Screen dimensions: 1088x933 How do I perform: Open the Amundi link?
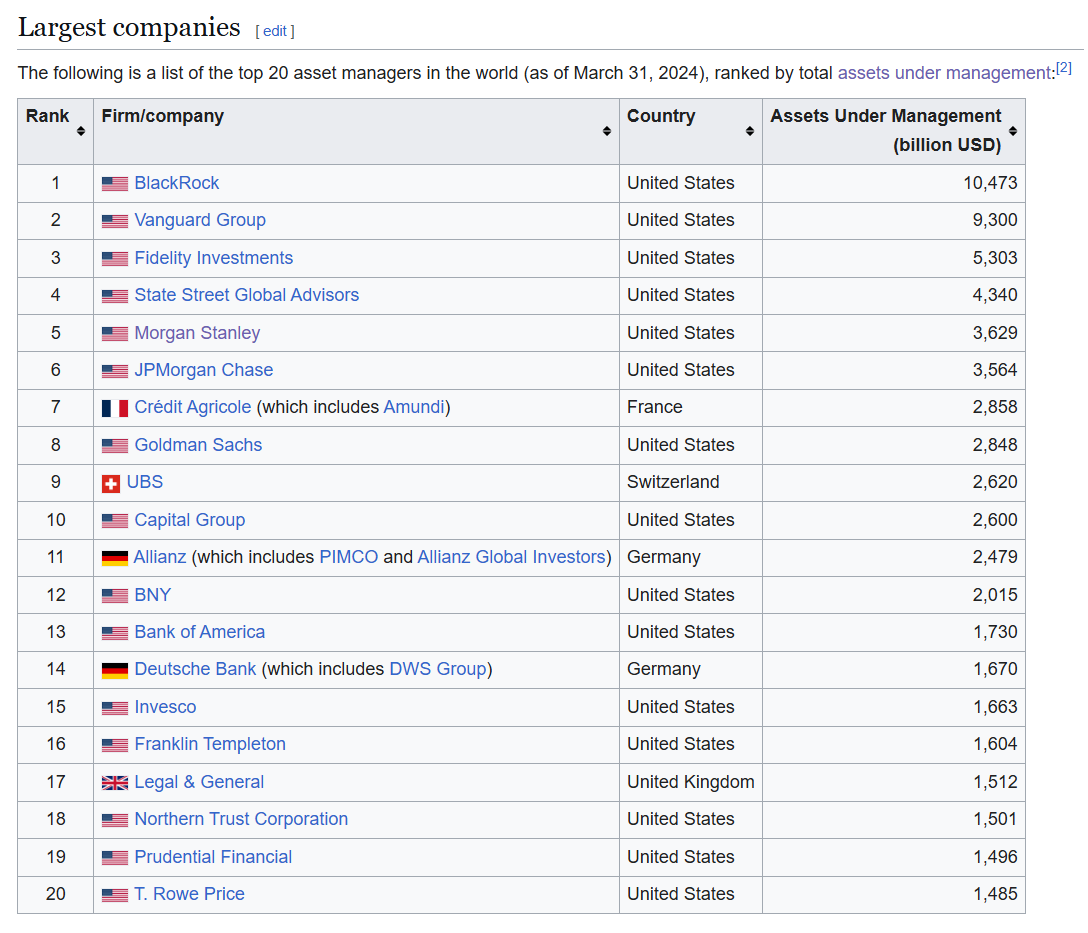414,407
